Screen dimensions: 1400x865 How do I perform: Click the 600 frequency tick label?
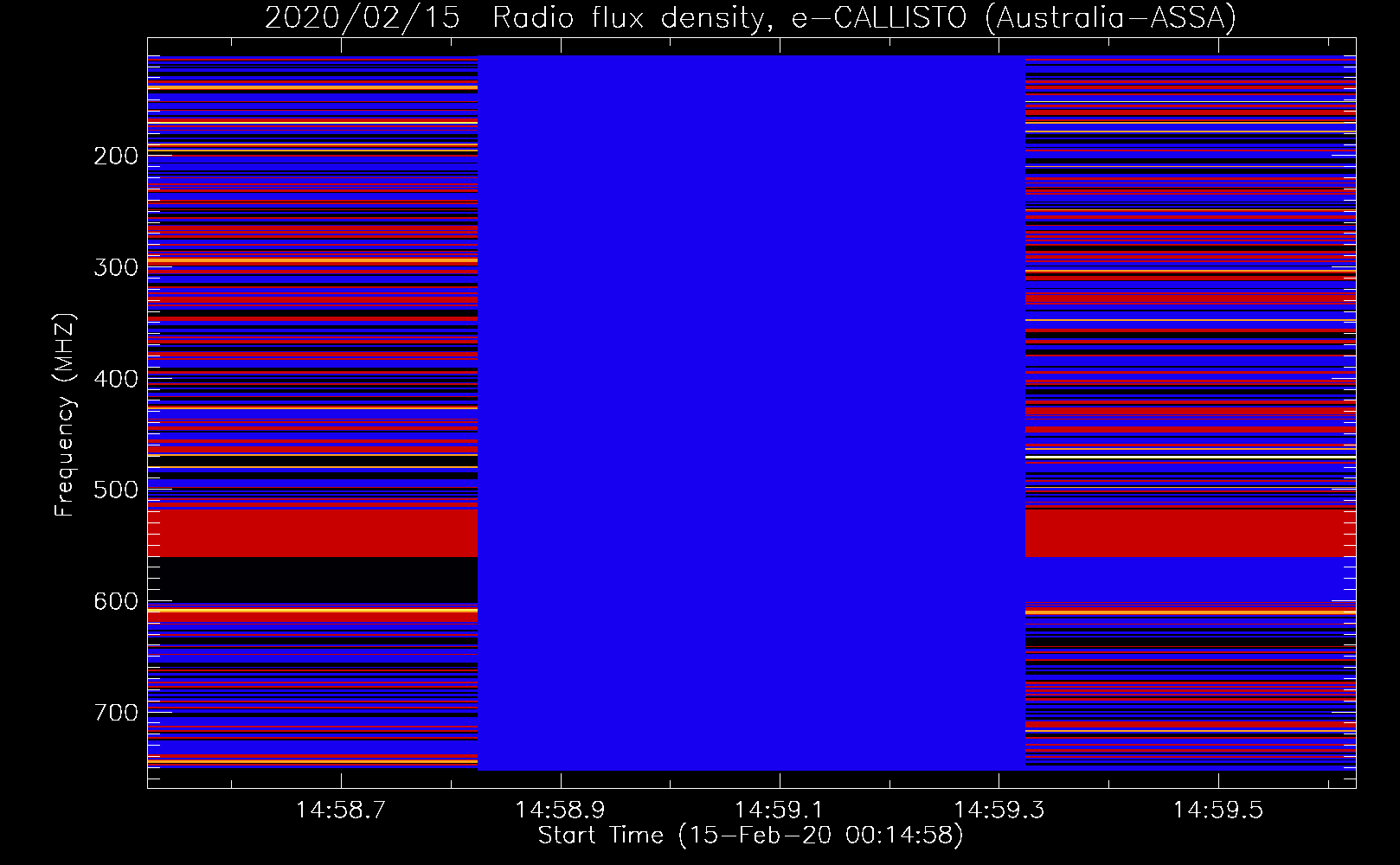[x=116, y=601]
